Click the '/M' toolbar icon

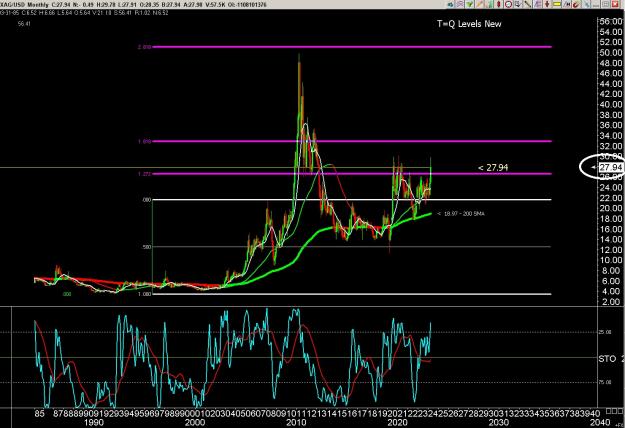(567, 4)
